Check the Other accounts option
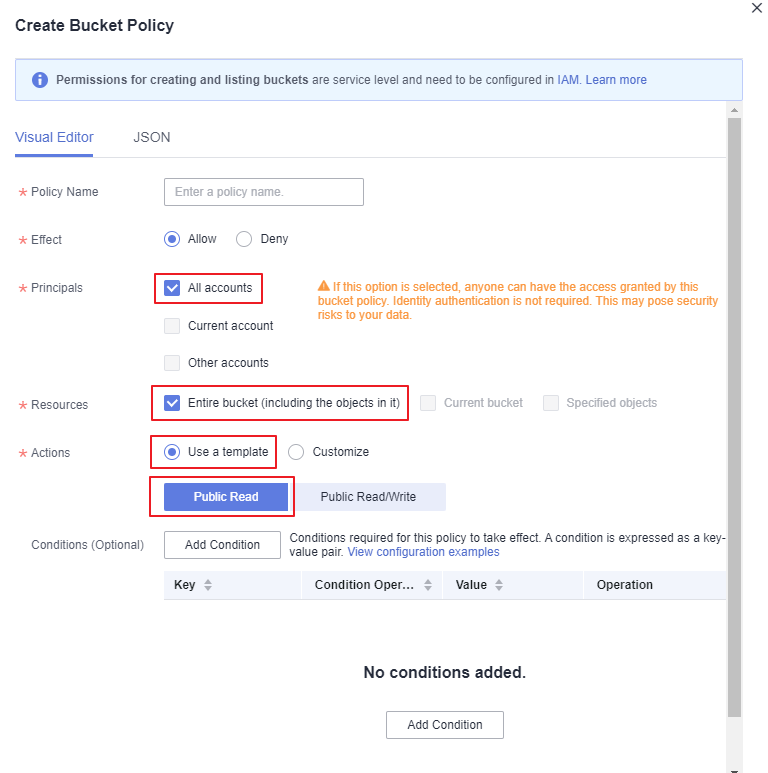768x773 pixels. click(x=172, y=363)
